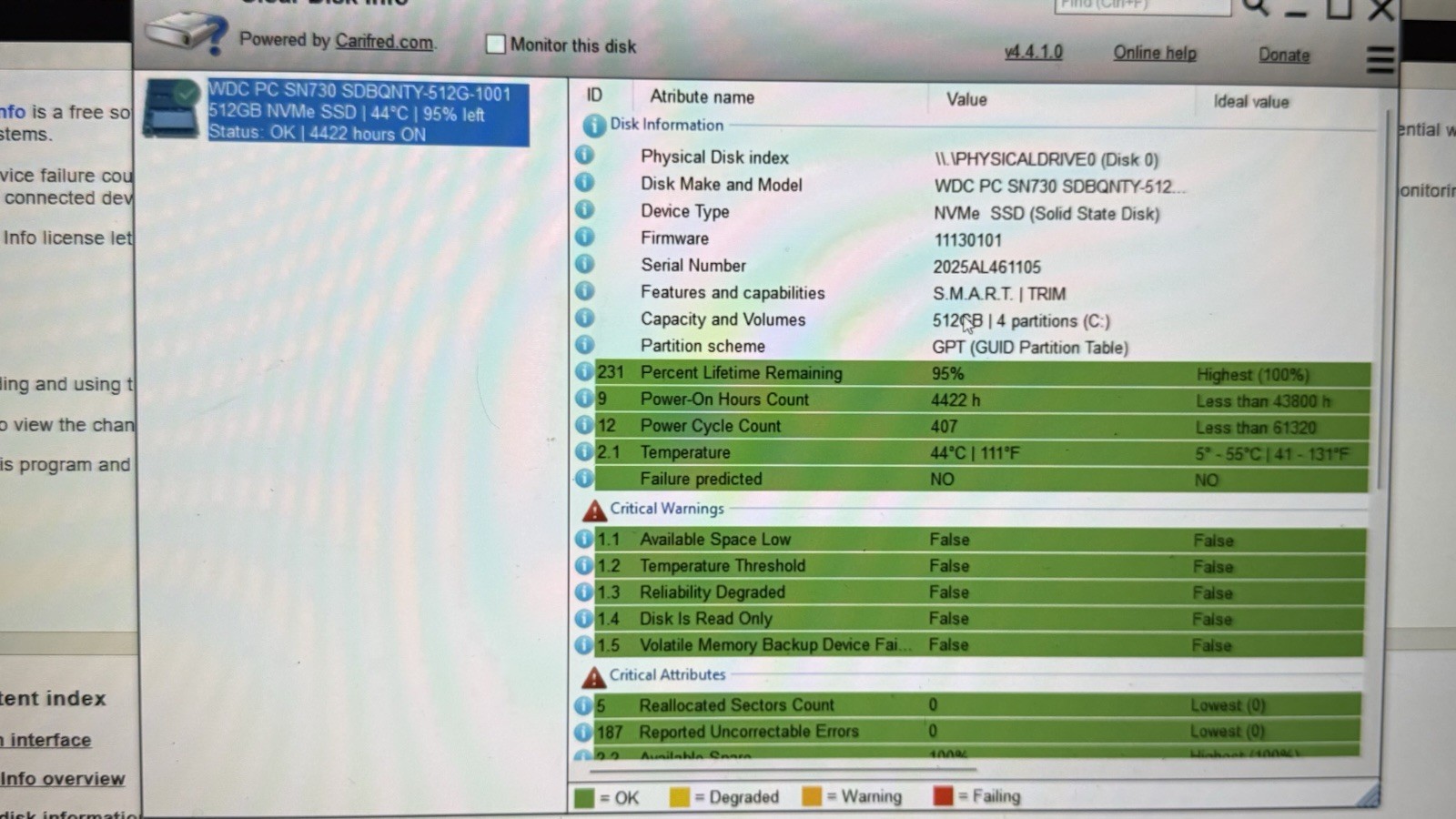Select the Power Cycle Count value 407
The height and width of the screenshot is (819, 1456).
944,426
